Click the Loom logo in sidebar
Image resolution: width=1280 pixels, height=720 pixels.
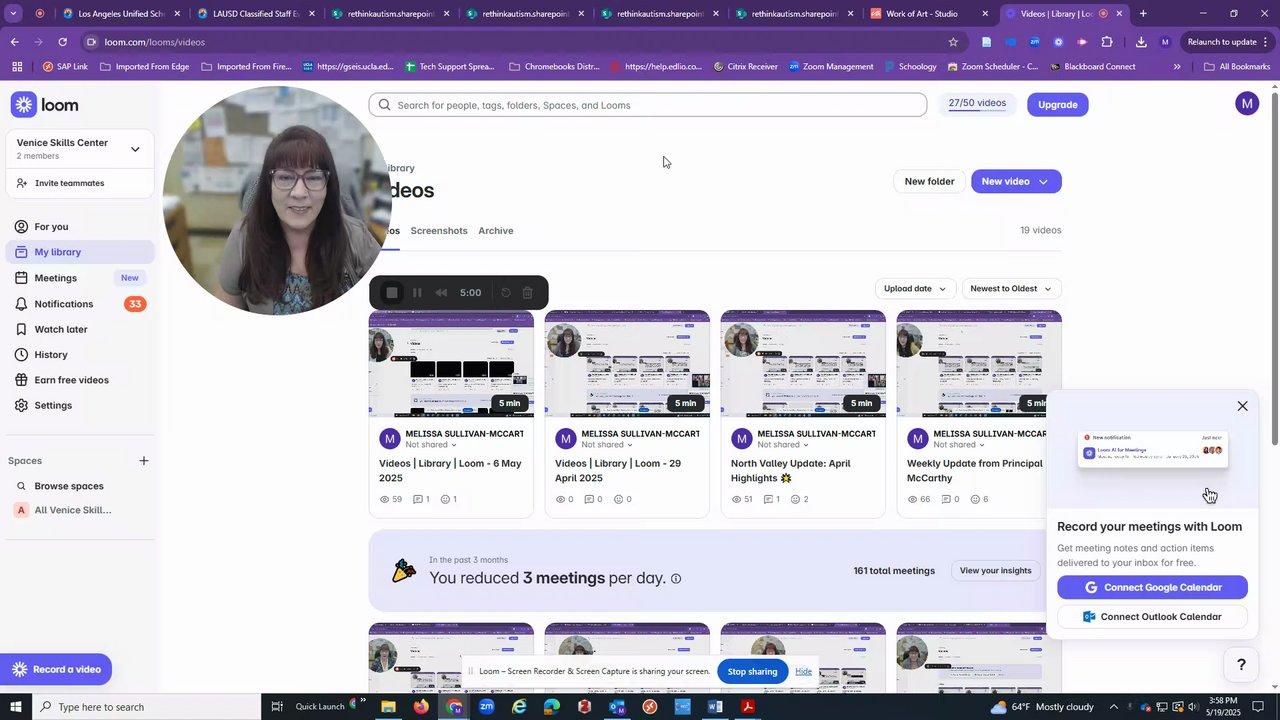click(45, 105)
